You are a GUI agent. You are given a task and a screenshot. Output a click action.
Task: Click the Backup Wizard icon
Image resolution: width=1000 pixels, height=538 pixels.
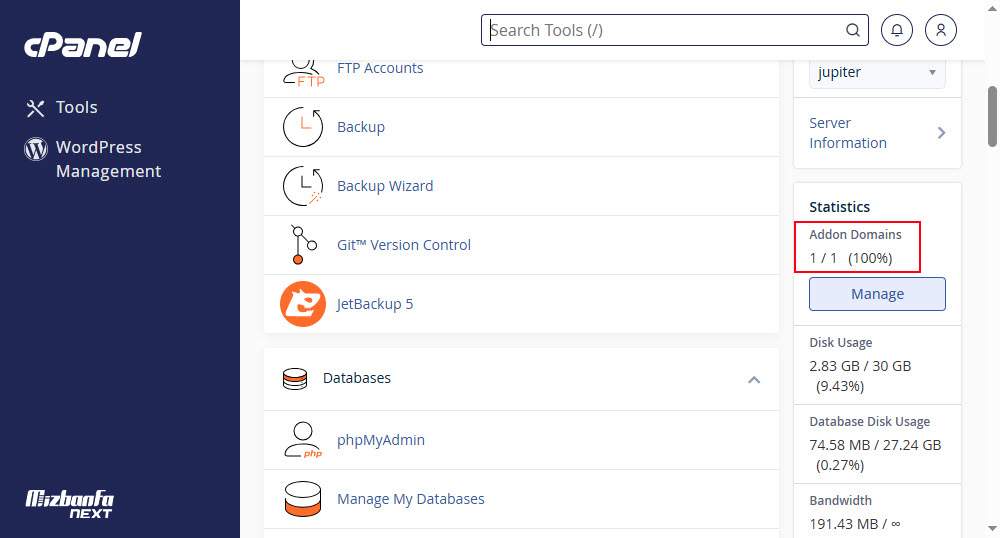click(x=303, y=186)
